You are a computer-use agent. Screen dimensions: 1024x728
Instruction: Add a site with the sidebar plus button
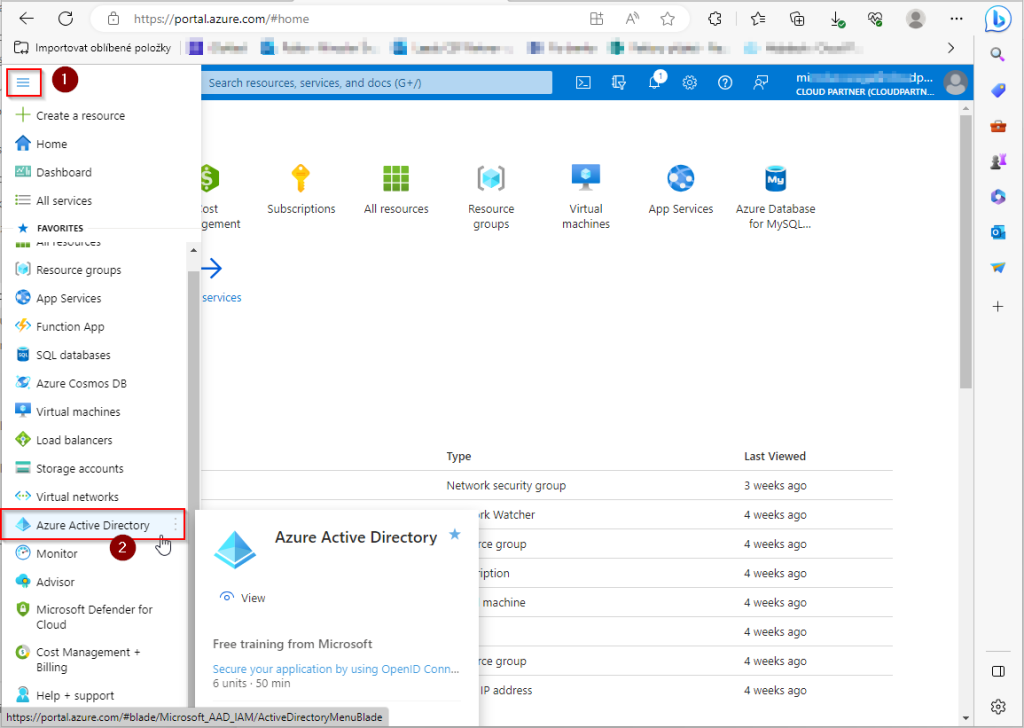coord(998,306)
